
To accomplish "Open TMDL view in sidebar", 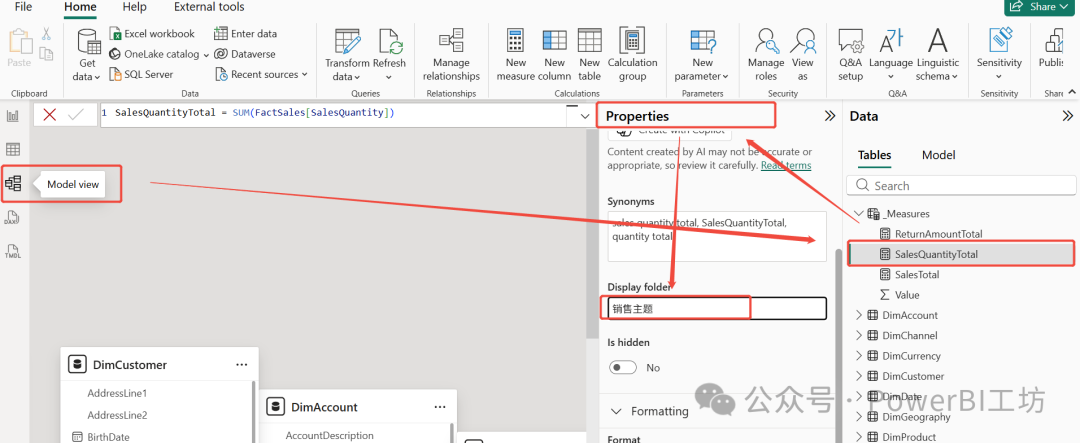I will (12, 251).
